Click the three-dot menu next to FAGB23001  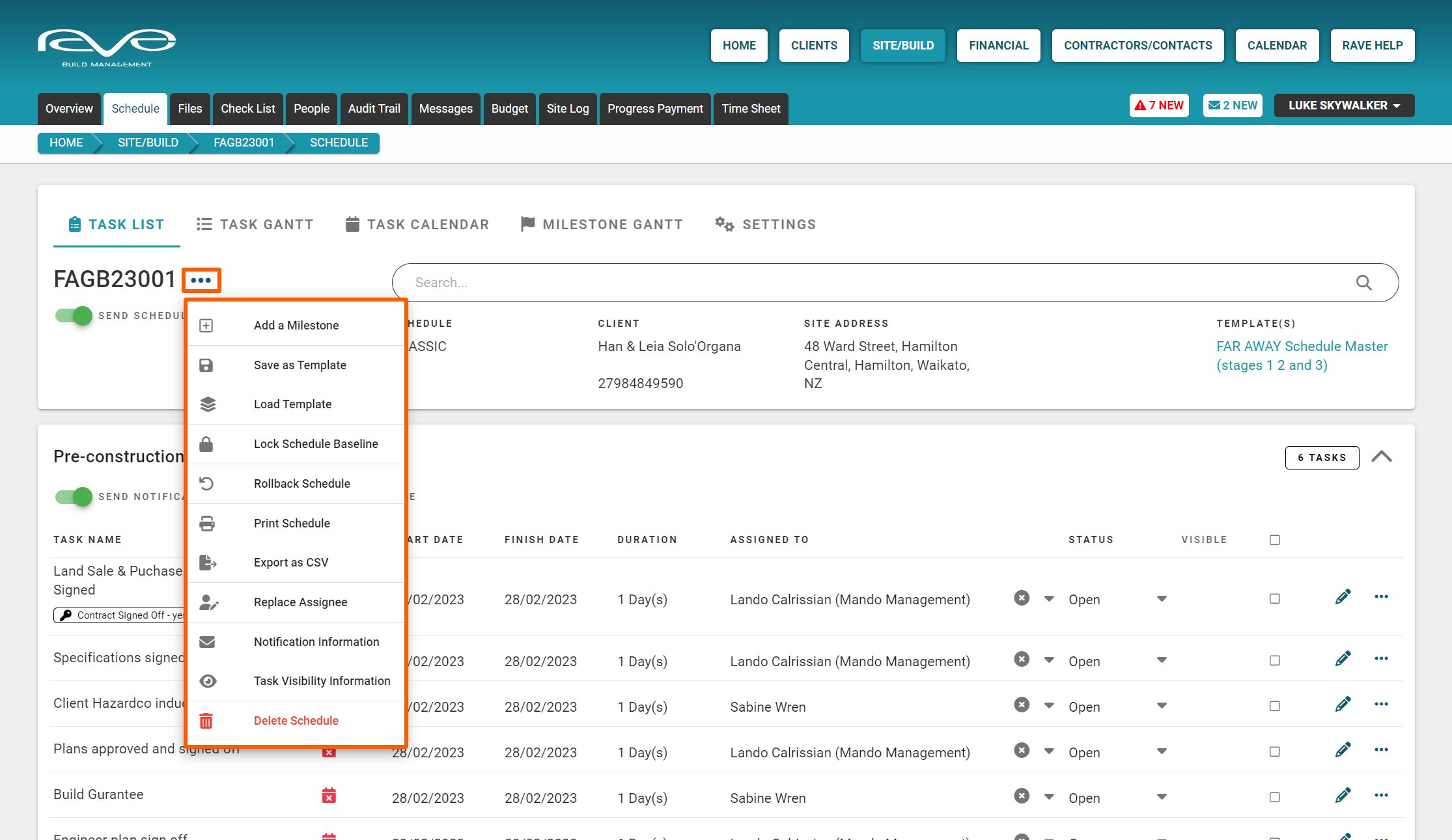click(201, 280)
